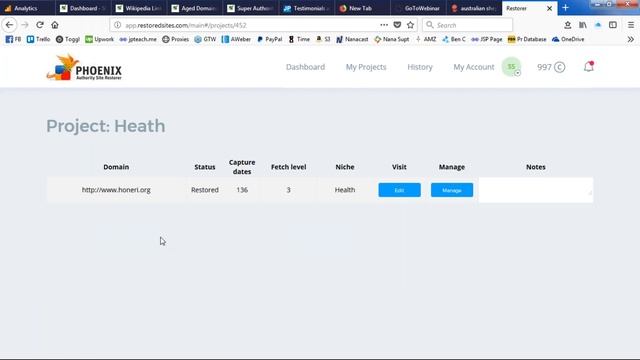Switch to the Dashboard browser tab
The width and height of the screenshot is (640, 360).
tap(83, 8)
